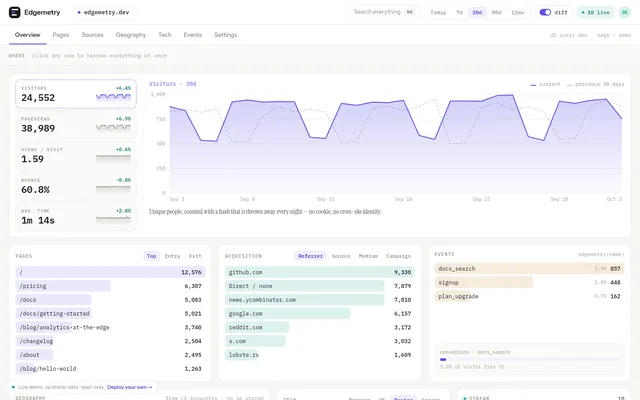
Task: Select the docs_search event row
Action: (x=529, y=269)
